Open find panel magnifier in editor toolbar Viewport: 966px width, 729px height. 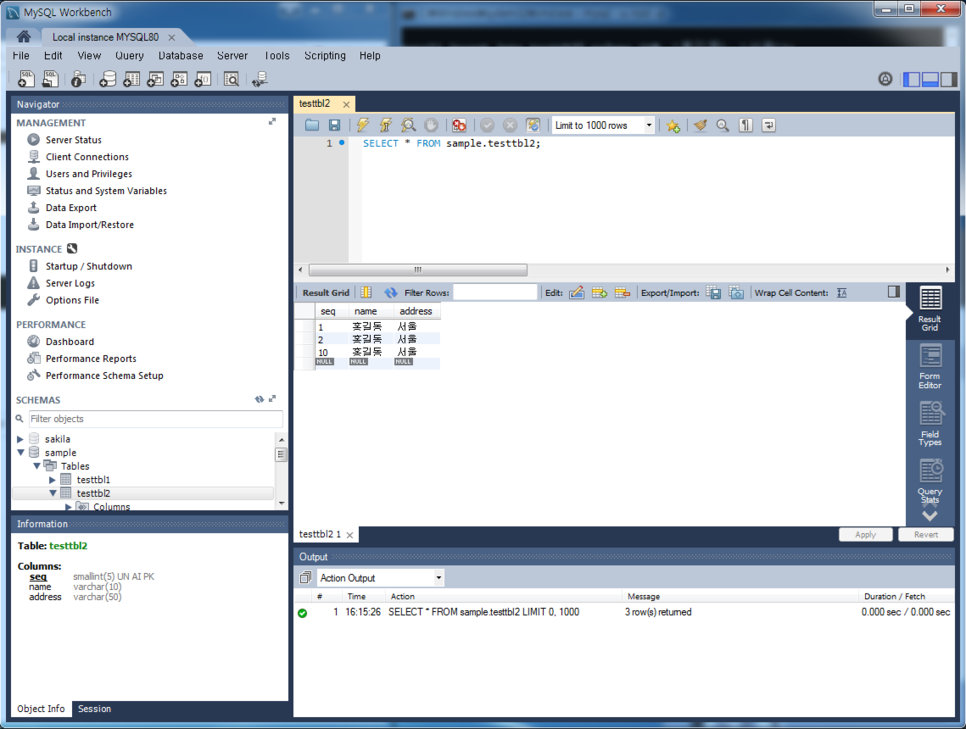coord(723,125)
